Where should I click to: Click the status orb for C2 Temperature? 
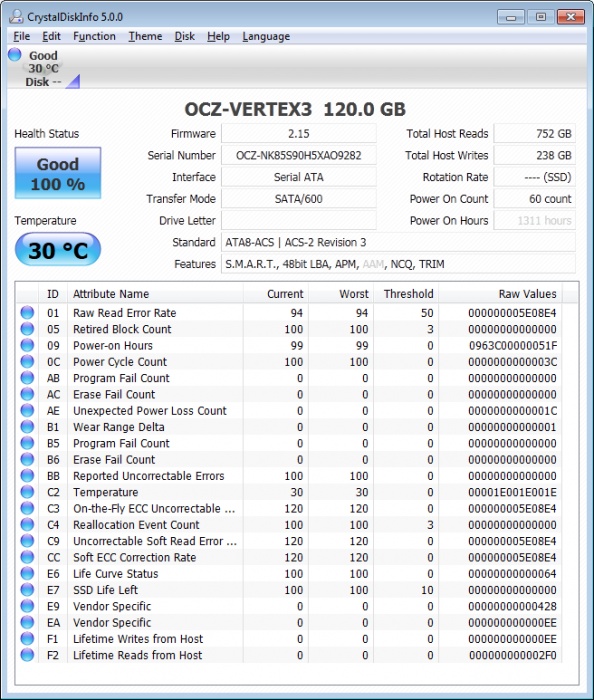point(27,492)
